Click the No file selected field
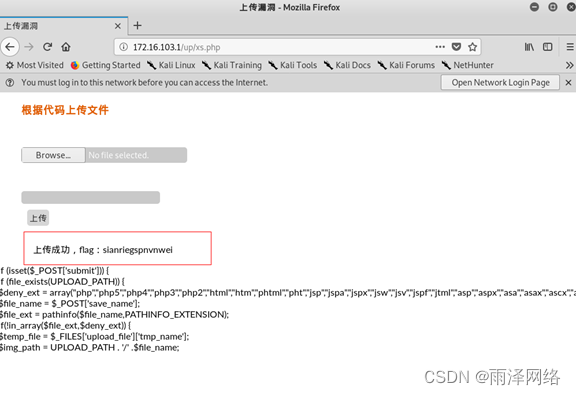This screenshot has height=395, width=576. pos(136,155)
